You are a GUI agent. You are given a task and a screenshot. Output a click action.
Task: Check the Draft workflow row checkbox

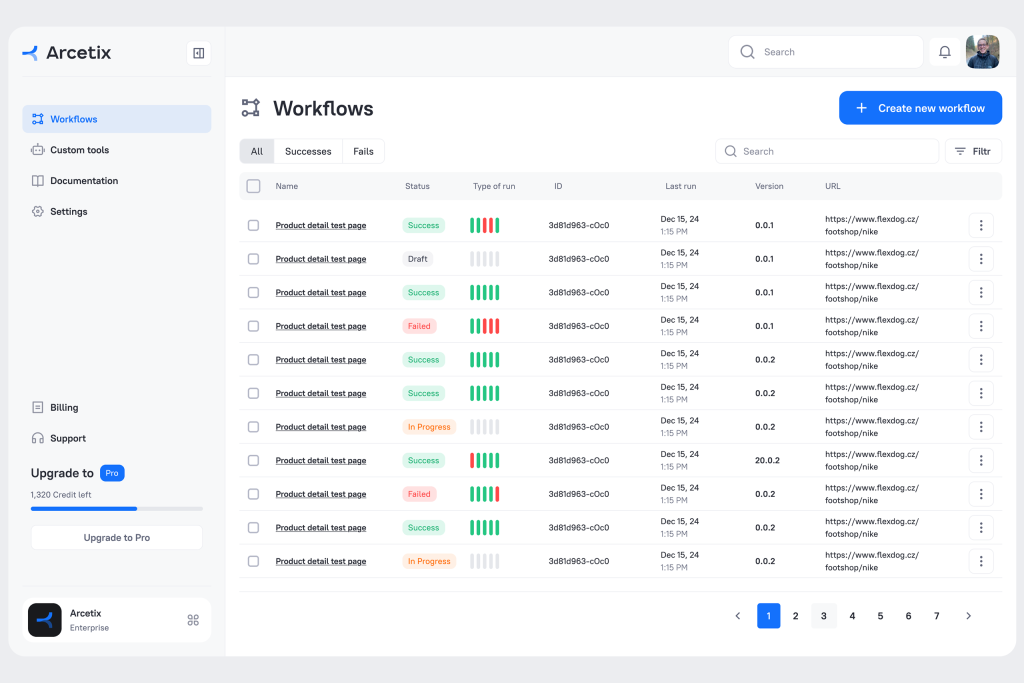tap(253, 259)
